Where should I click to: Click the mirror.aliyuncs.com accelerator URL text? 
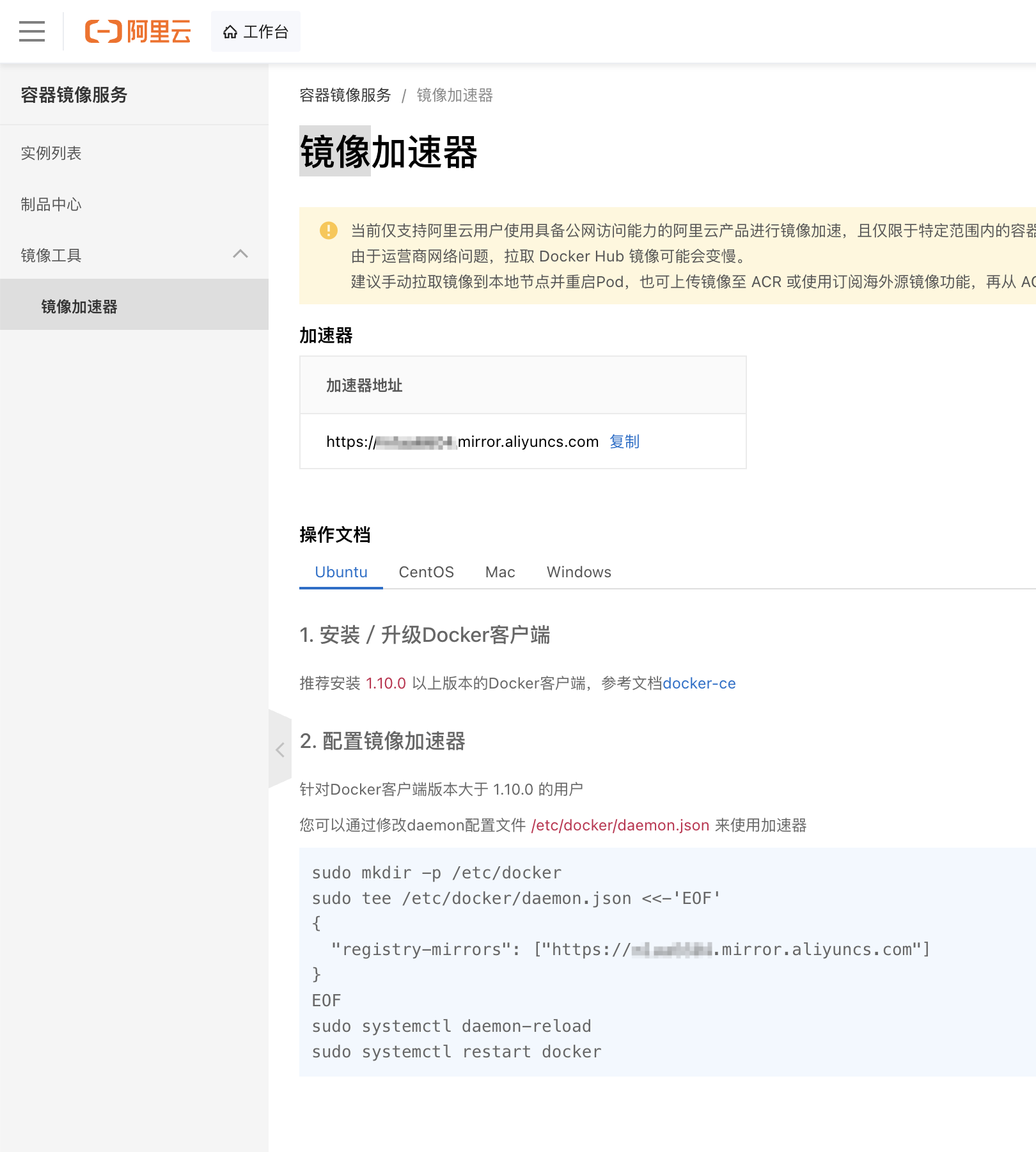click(462, 442)
